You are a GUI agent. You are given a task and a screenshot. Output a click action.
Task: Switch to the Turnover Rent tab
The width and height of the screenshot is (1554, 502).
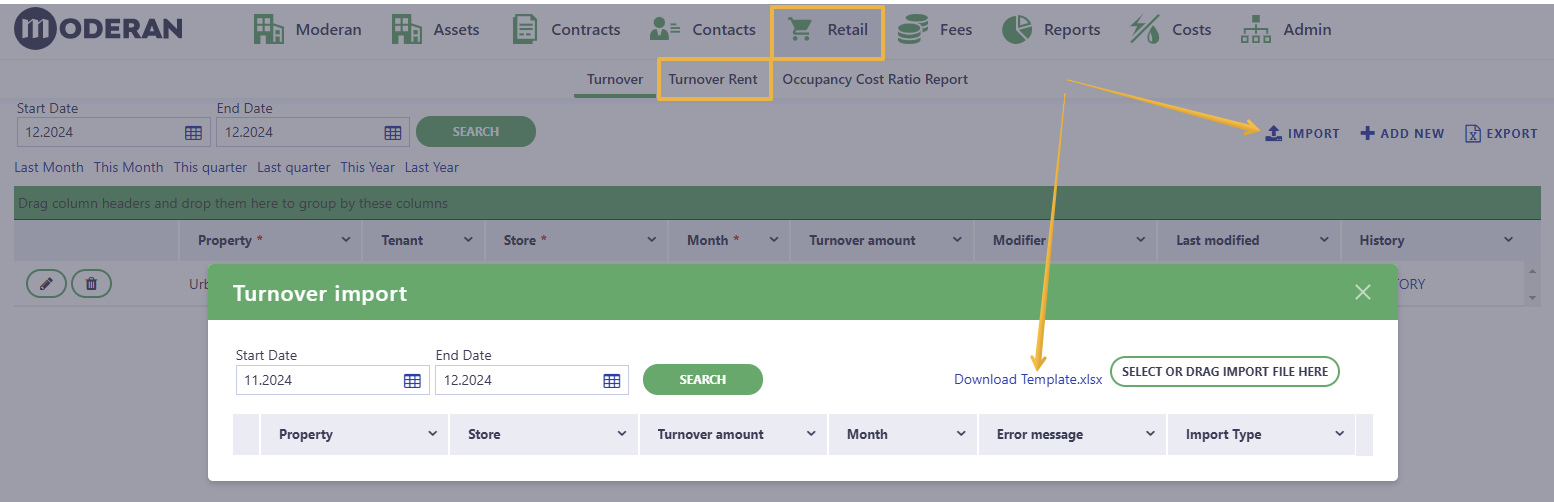tap(713, 79)
